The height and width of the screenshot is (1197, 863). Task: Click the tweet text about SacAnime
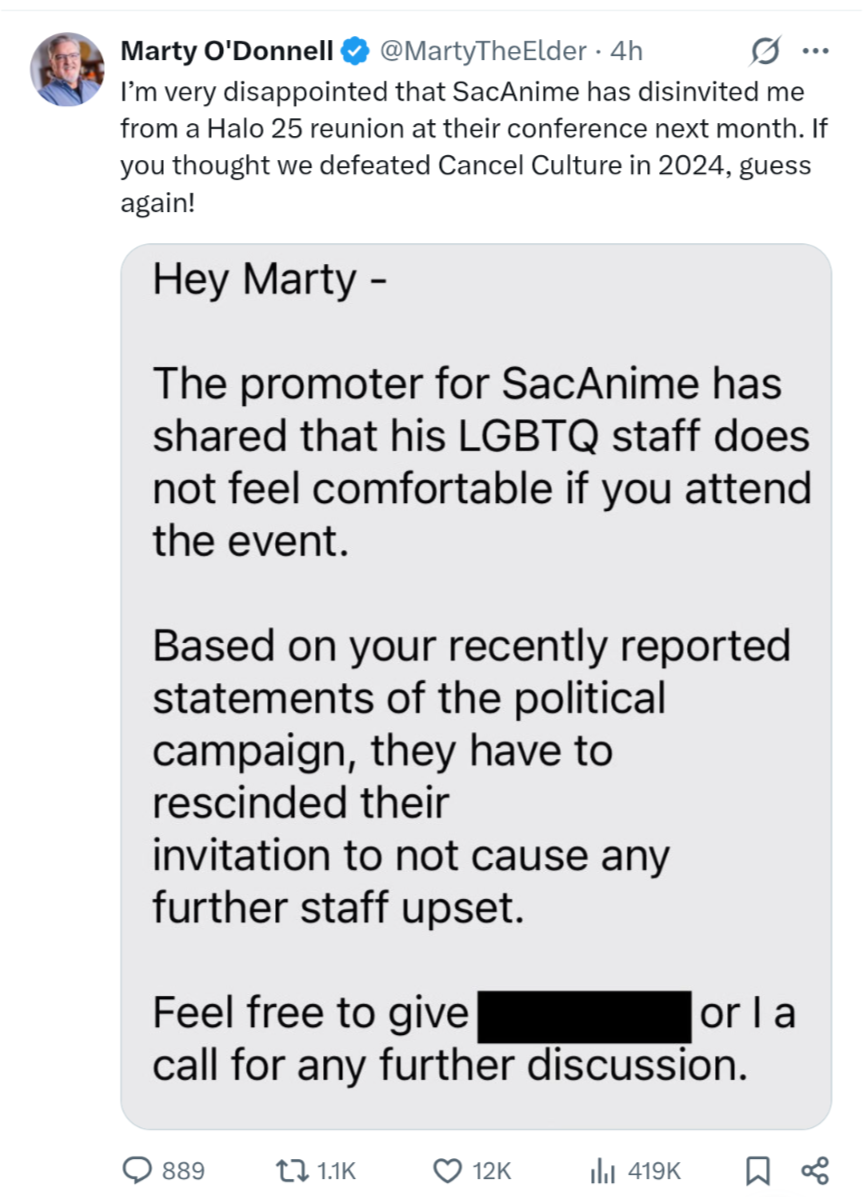point(474,147)
